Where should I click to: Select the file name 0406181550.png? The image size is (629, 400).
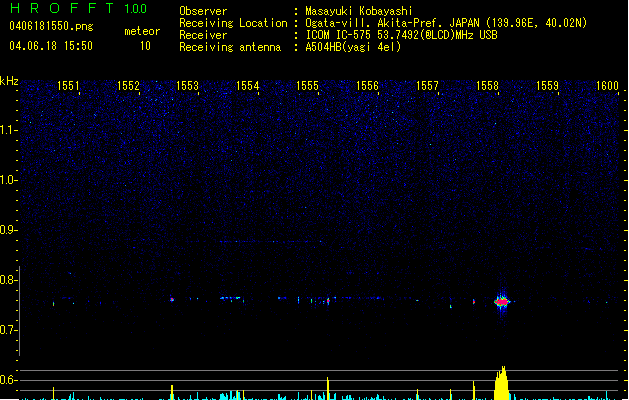51,26
